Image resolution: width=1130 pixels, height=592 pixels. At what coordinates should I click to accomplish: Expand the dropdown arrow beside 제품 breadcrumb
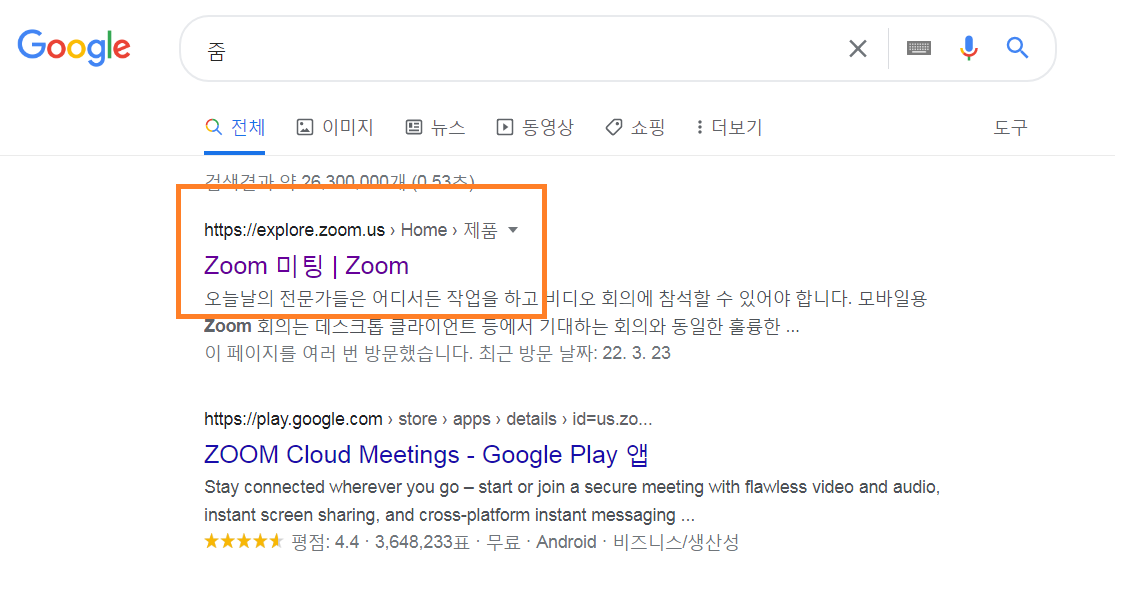click(513, 230)
